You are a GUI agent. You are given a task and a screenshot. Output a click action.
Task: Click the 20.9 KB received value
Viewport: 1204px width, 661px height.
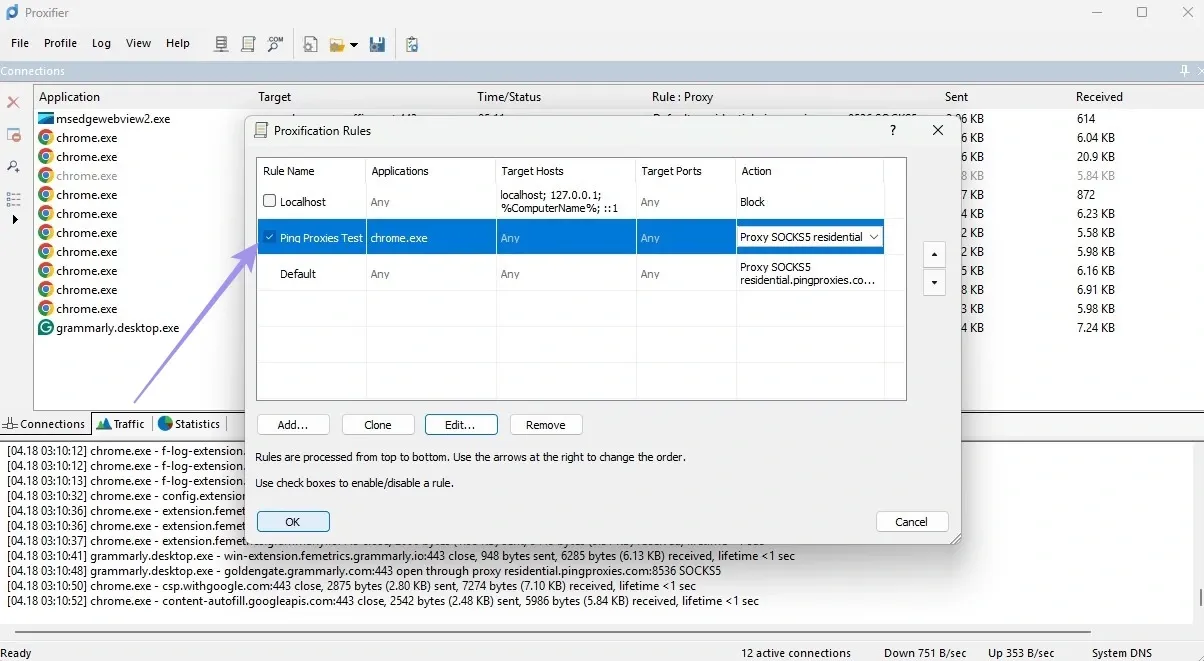tap(1096, 157)
